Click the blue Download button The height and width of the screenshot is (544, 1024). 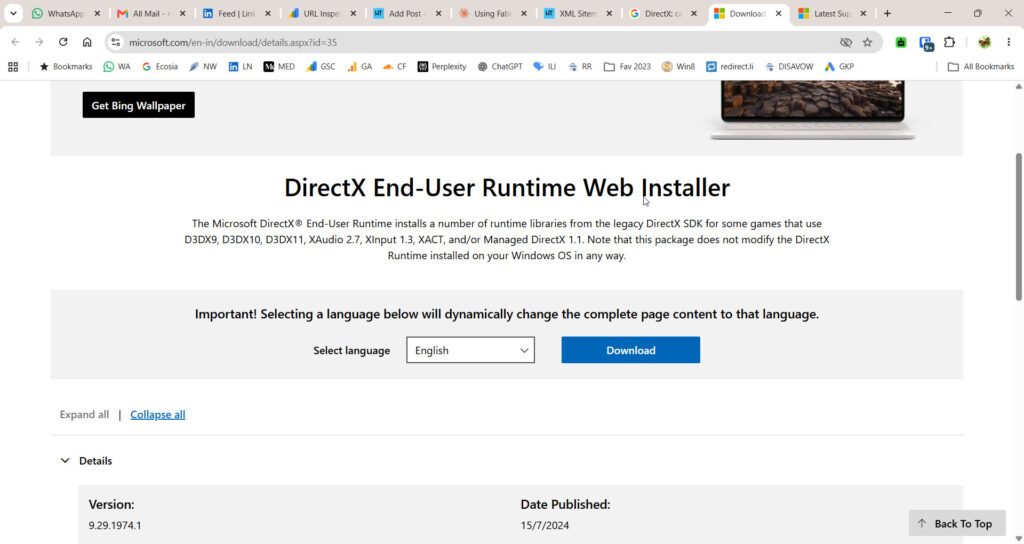pyautogui.click(x=631, y=350)
